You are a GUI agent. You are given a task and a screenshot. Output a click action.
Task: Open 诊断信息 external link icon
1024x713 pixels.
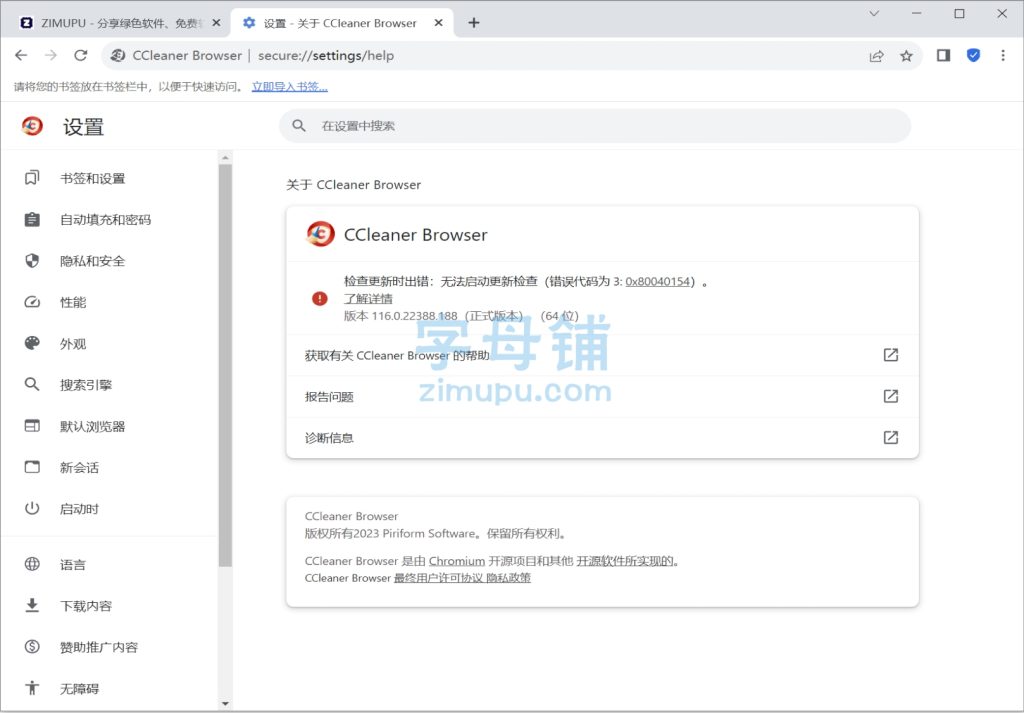[891, 437]
